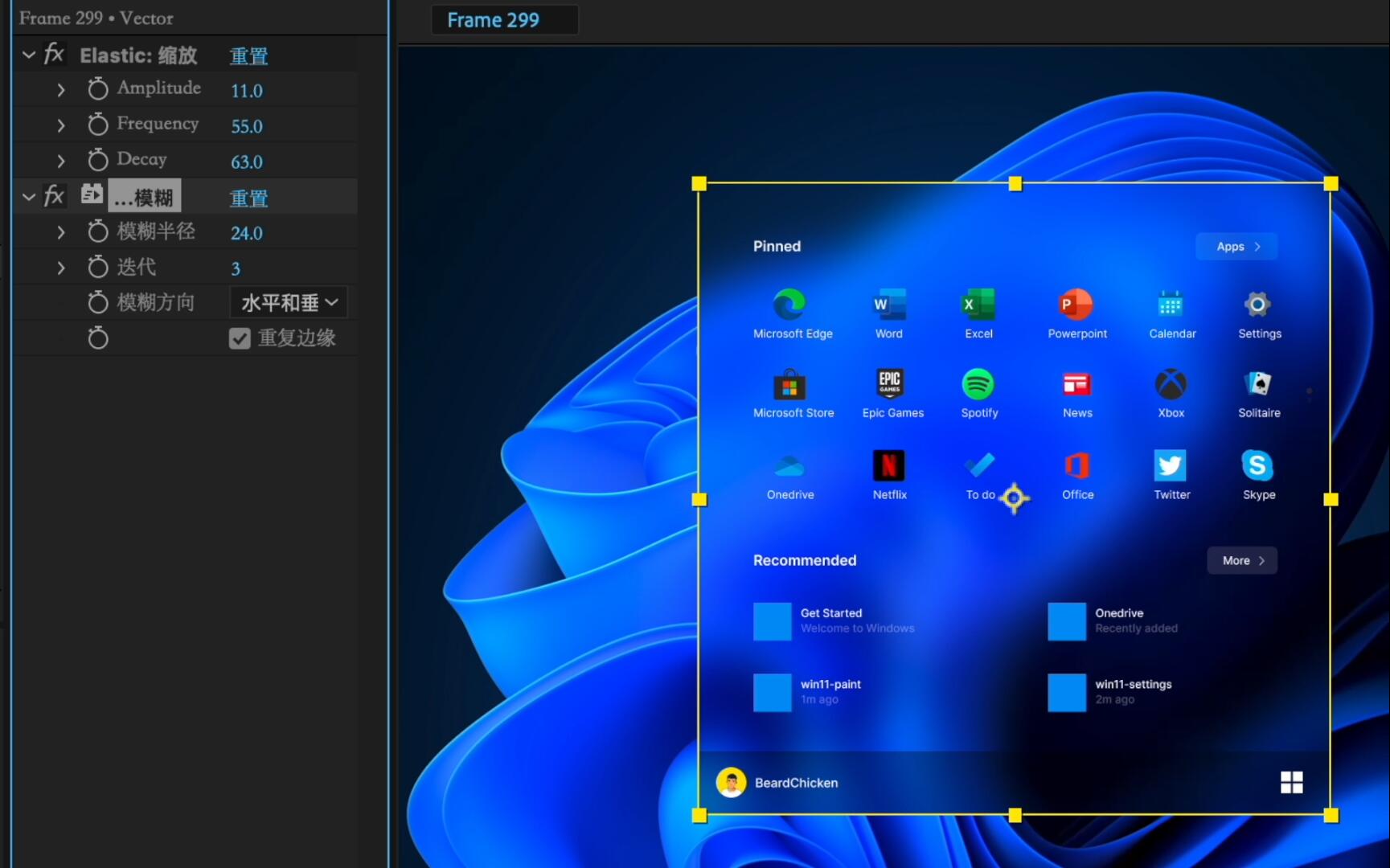Click the Frame 299 • Vector panel tab

click(96, 17)
